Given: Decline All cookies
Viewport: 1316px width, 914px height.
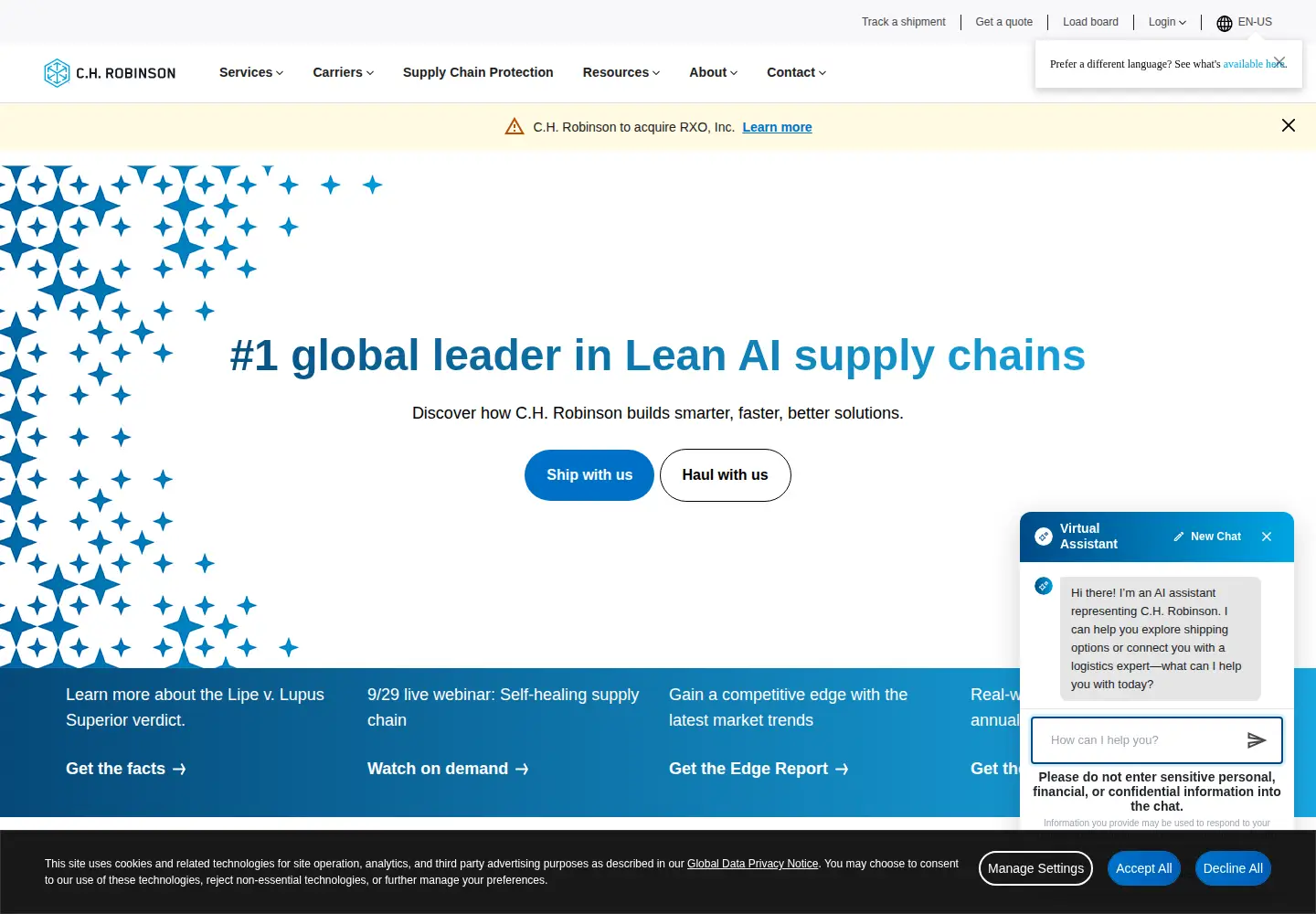Looking at the screenshot, I should click(1233, 868).
